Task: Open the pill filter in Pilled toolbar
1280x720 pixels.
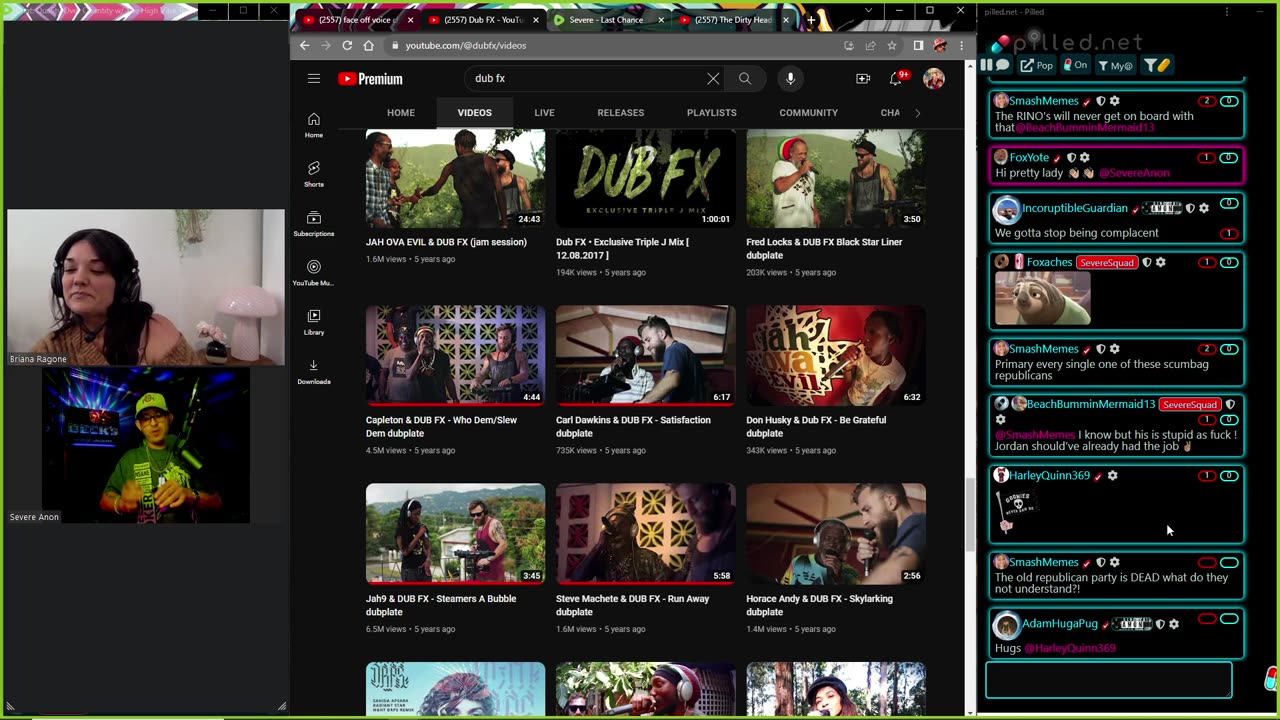Action: tap(1157, 66)
